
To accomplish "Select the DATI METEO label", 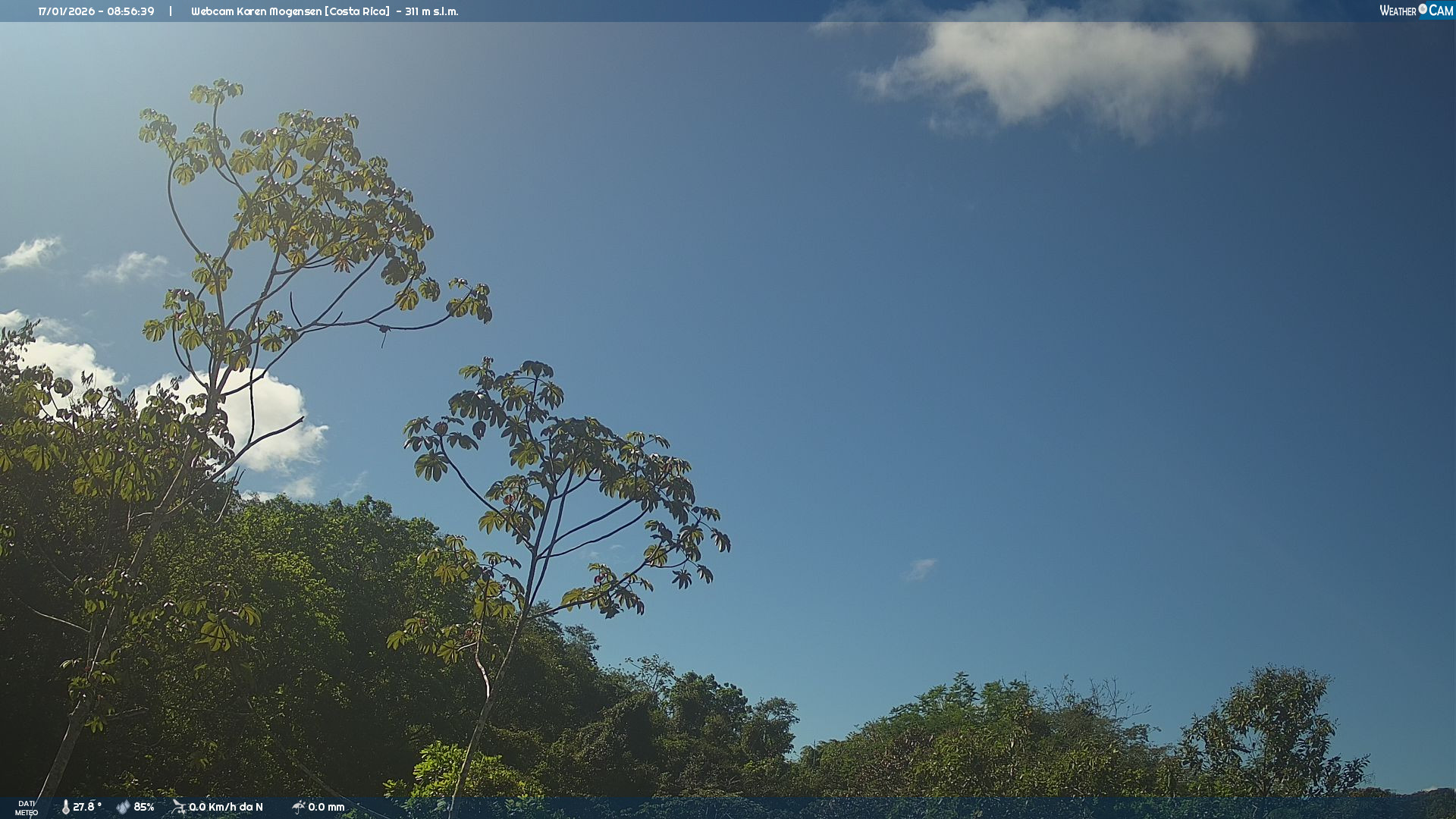I will 27,808.
